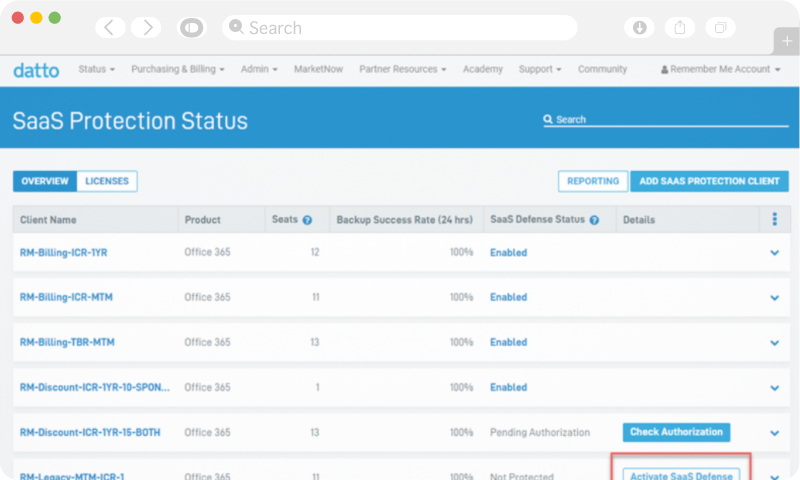Viewport: 800px width, 480px height.
Task: Click Enabled status for RM-Discount-ICR-1YR-10-SPON
Action: (509, 387)
